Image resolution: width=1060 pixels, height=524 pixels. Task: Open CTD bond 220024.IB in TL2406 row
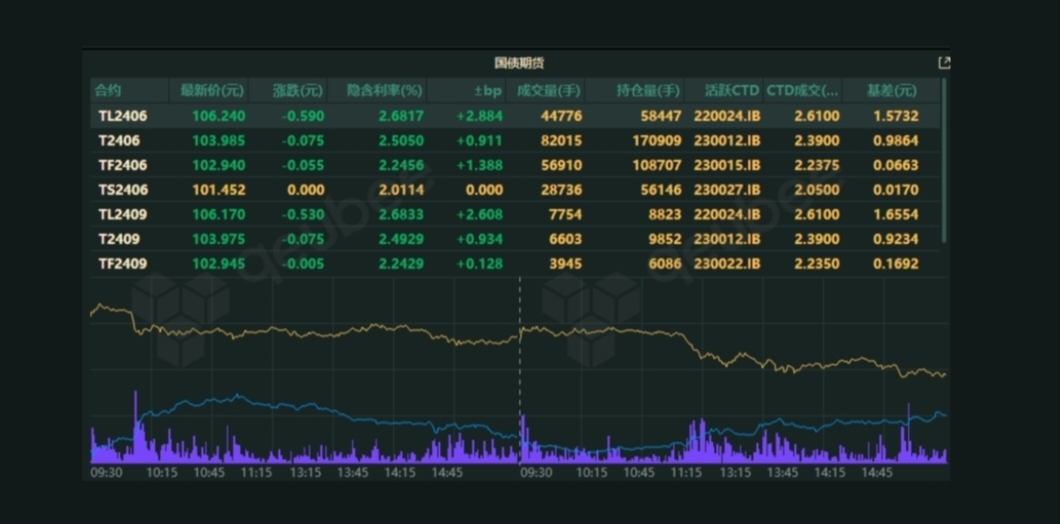[726, 116]
